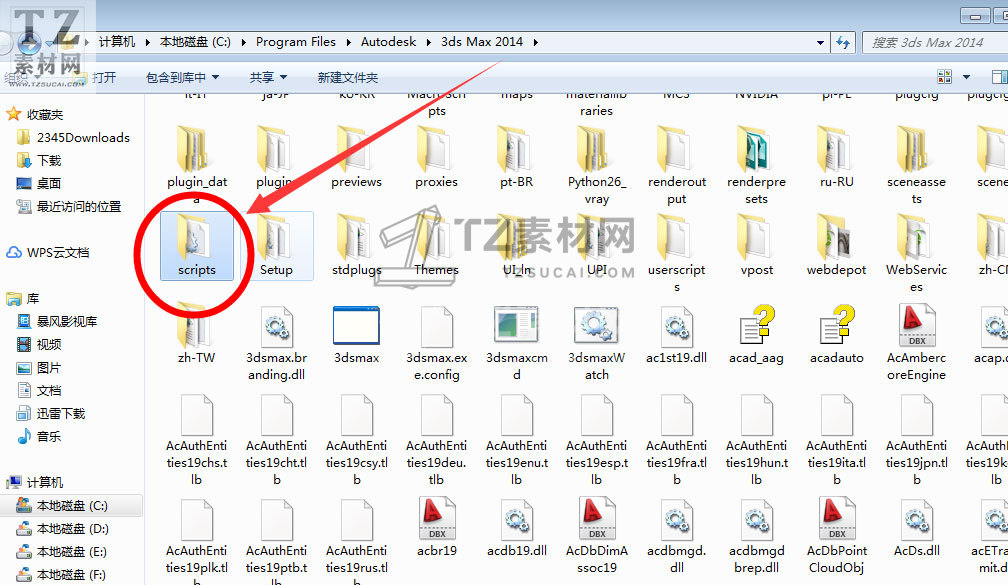Open 下载 in favorites sidebar
The width and height of the screenshot is (1008, 585).
point(39,160)
